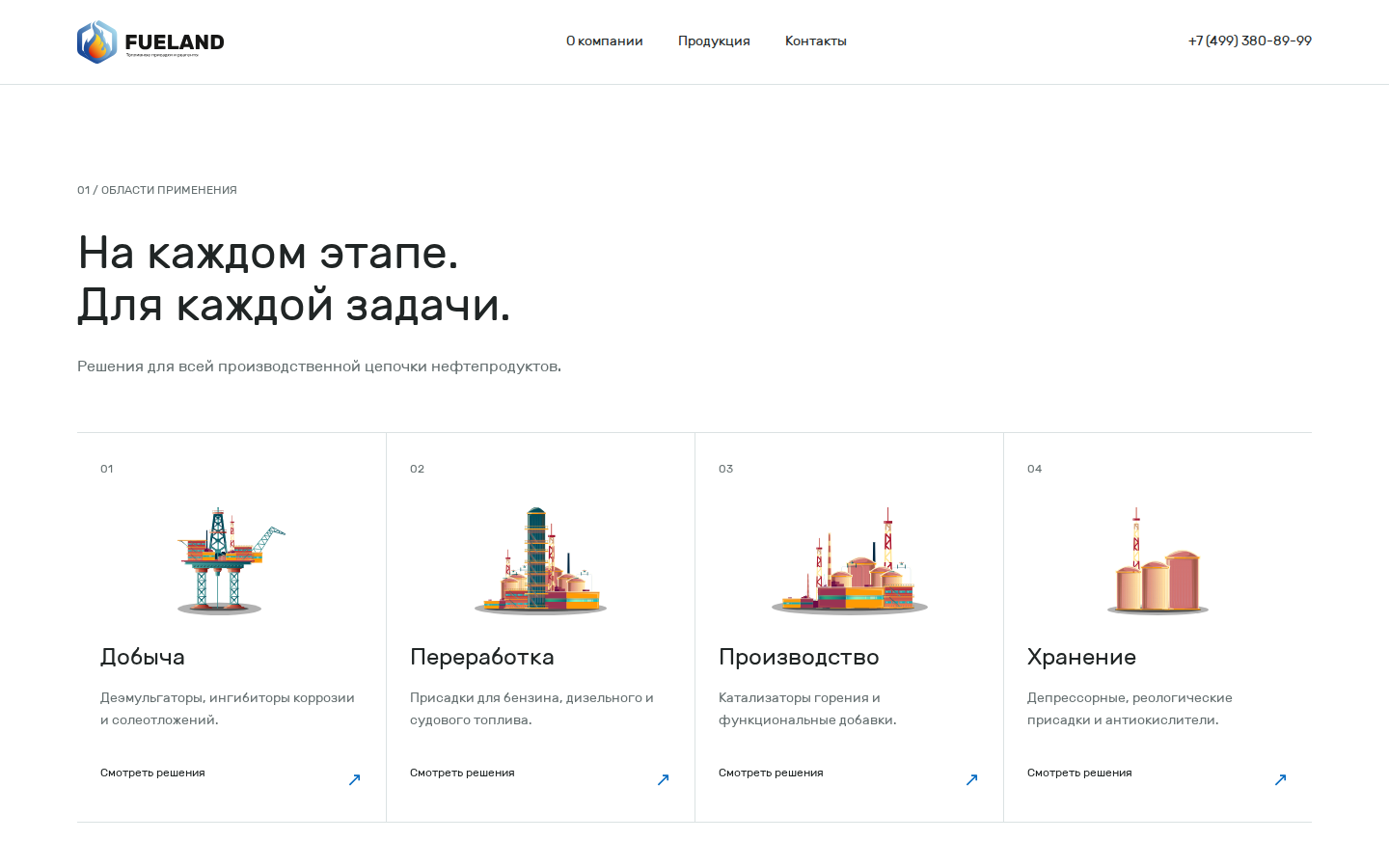Click the refinery tower illustration in Переработка
The image size is (1389, 868).
click(540, 560)
